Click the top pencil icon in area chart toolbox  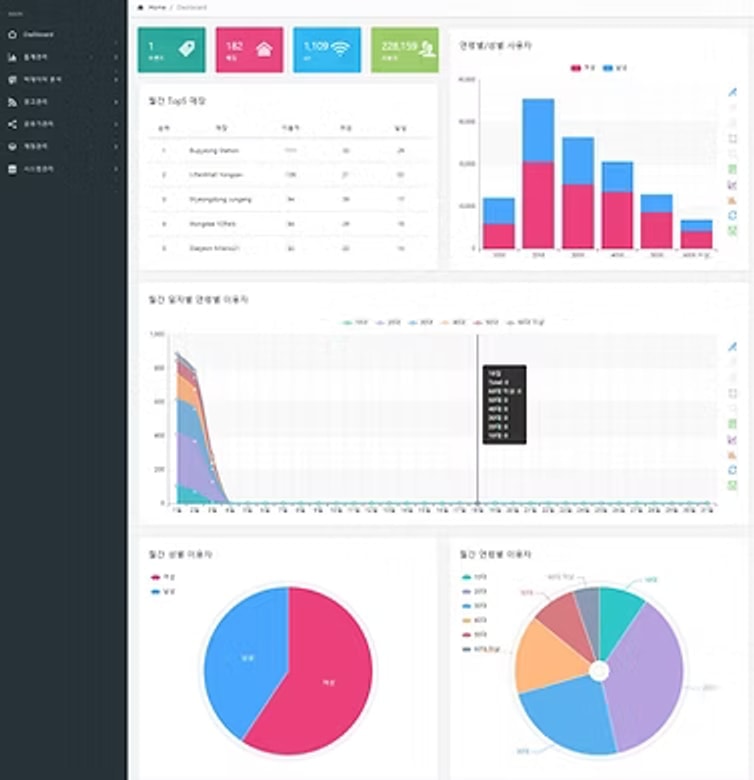pos(732,345)
